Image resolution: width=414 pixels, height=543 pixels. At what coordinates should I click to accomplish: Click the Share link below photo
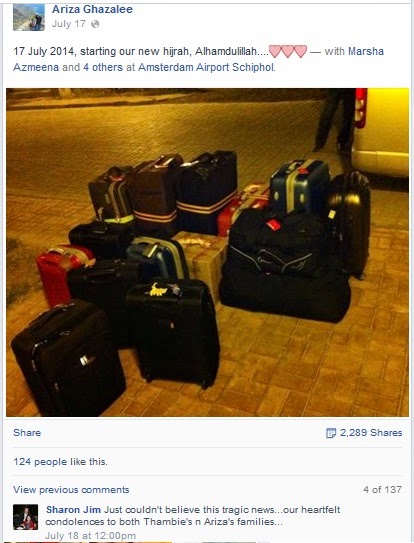pos(27,433)
